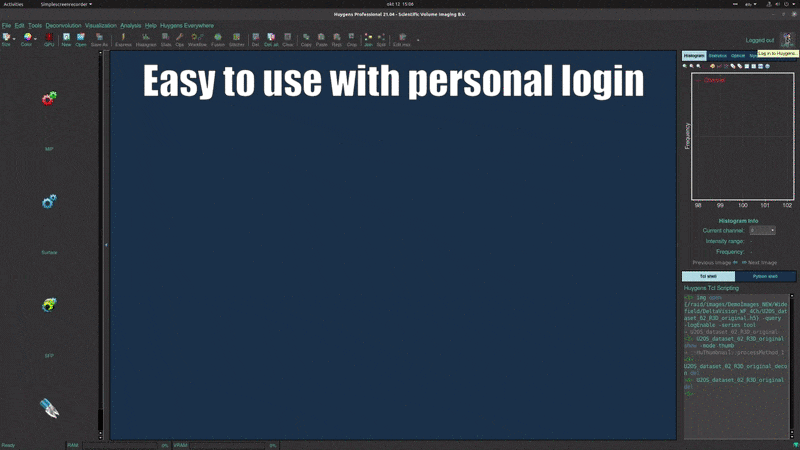Click the Next image link
Image resolution: width=800 pixels, height=450 pixels.
coord(759,262)
